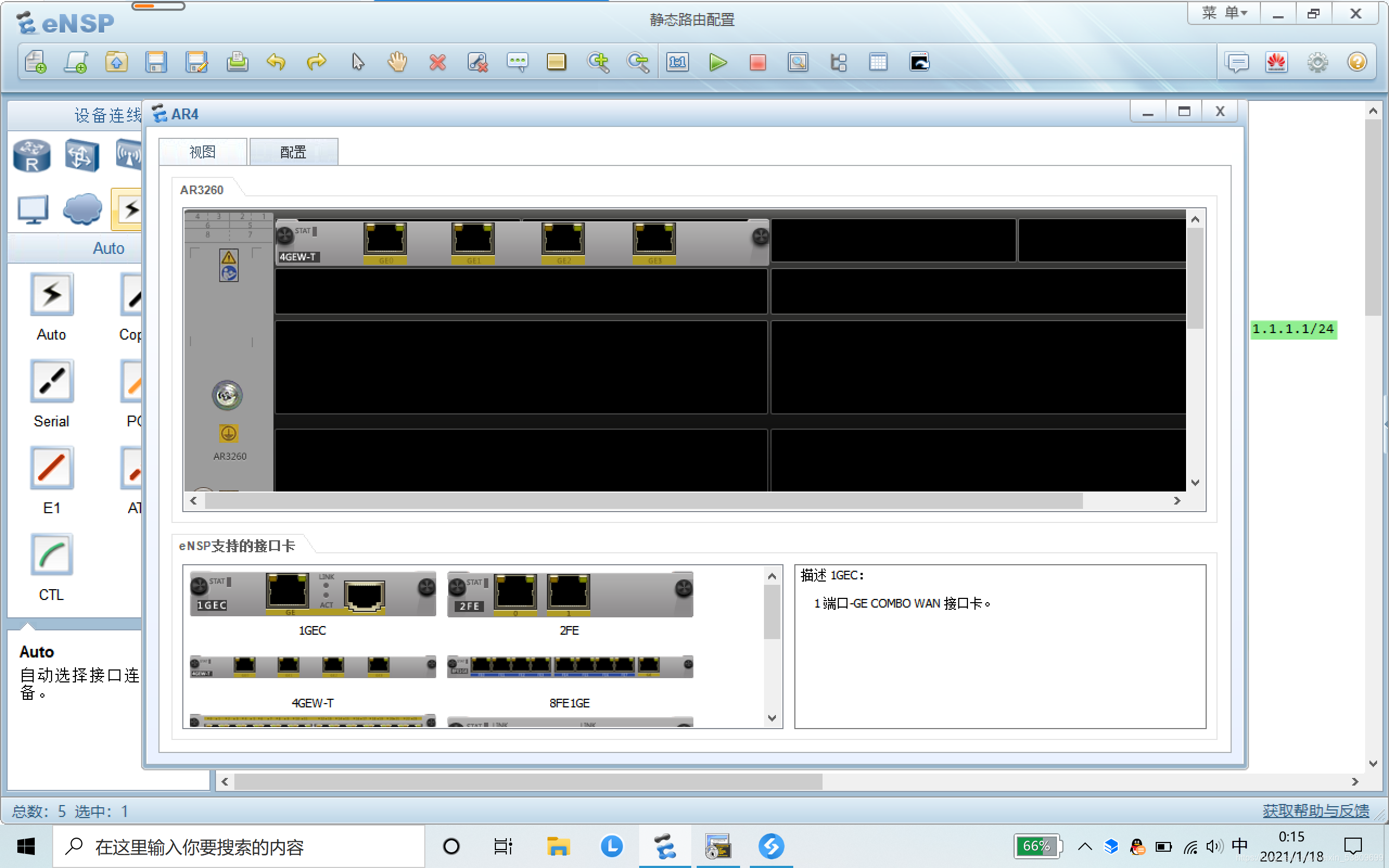Open the notification center icon
This screenshot has width=1389, height=868.
pos(1353,846)
